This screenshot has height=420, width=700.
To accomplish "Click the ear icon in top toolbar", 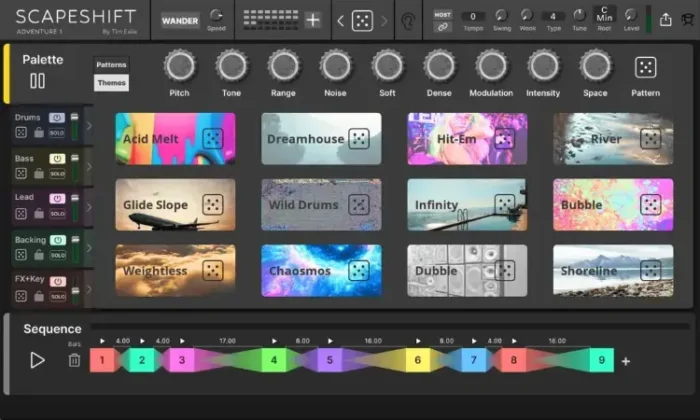I will pos(408,20).
